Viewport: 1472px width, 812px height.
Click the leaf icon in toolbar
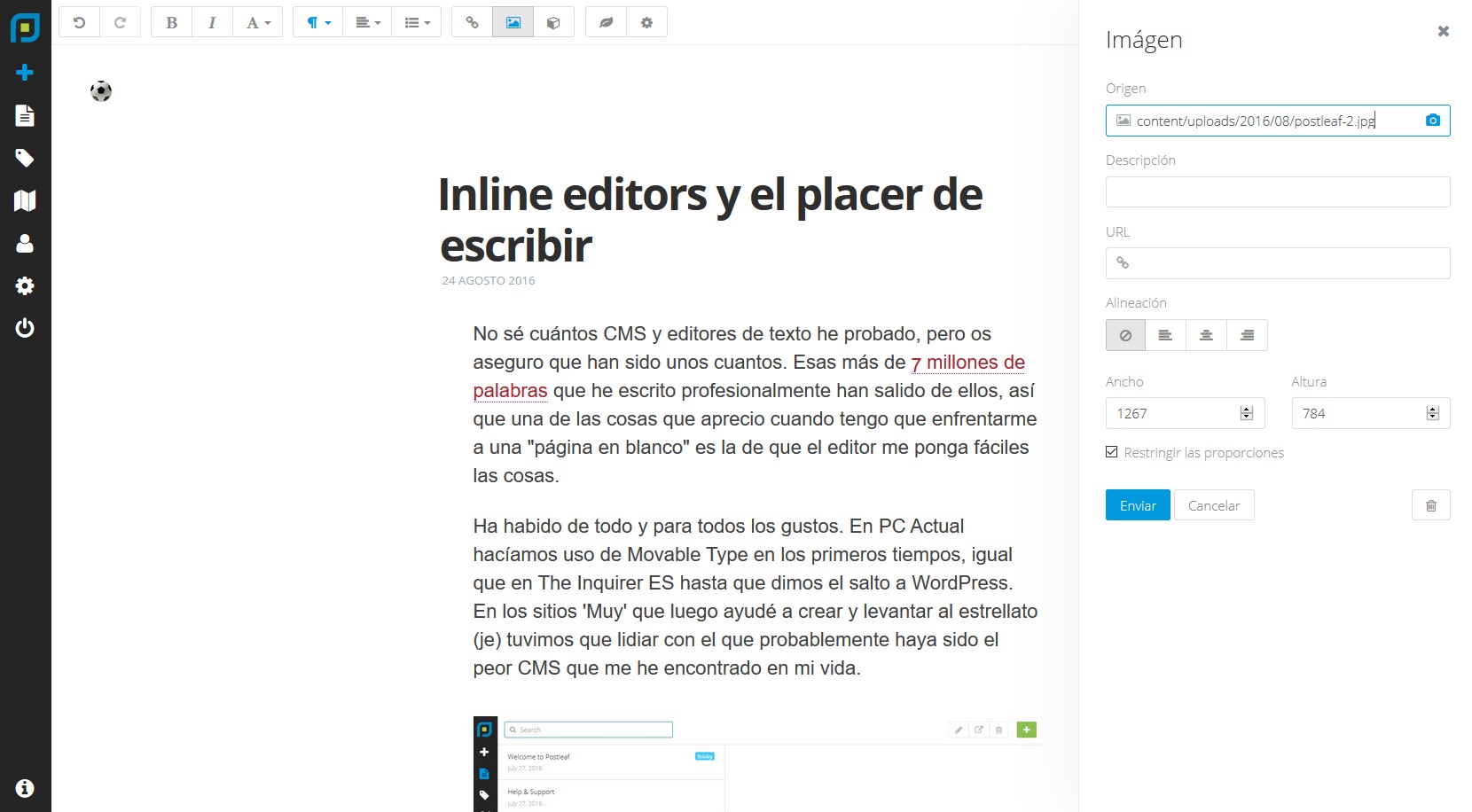(606, 22)
